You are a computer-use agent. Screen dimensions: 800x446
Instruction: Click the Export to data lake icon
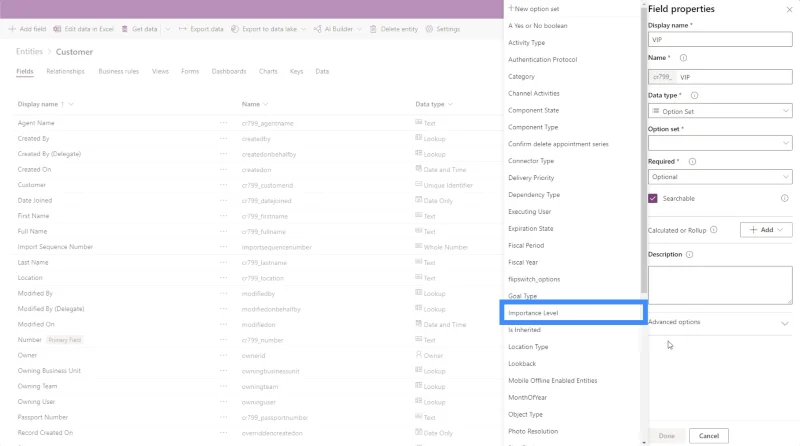pos(235,29)
